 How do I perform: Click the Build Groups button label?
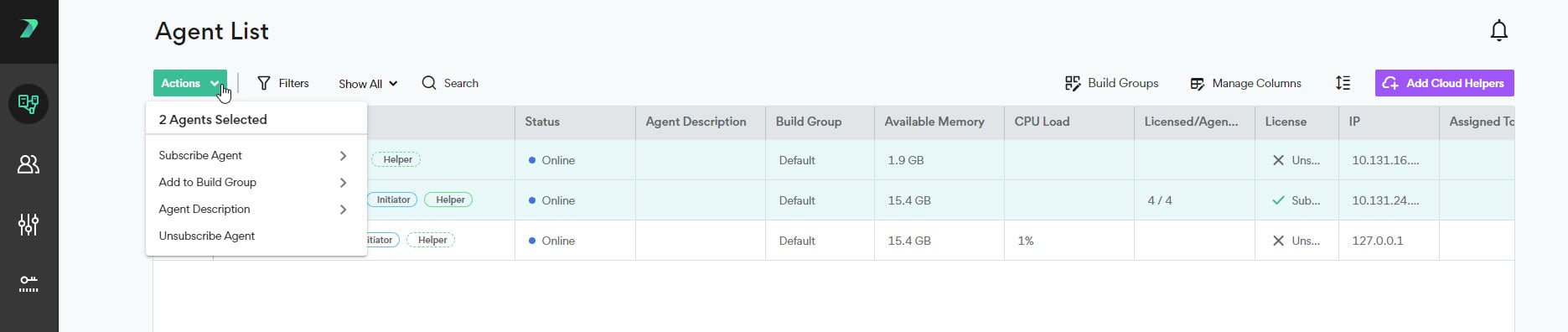pos(1123,83)
